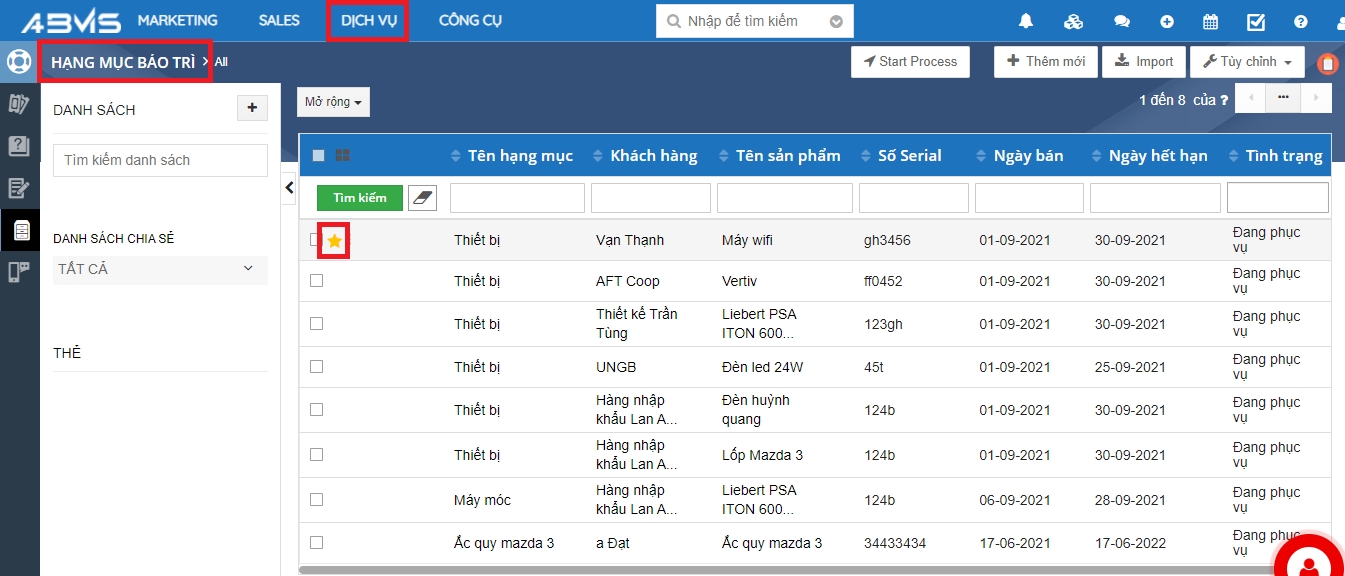Click the help question mark icon
The height and width of the screenshot is (576, 1345).
(1300, 21)
